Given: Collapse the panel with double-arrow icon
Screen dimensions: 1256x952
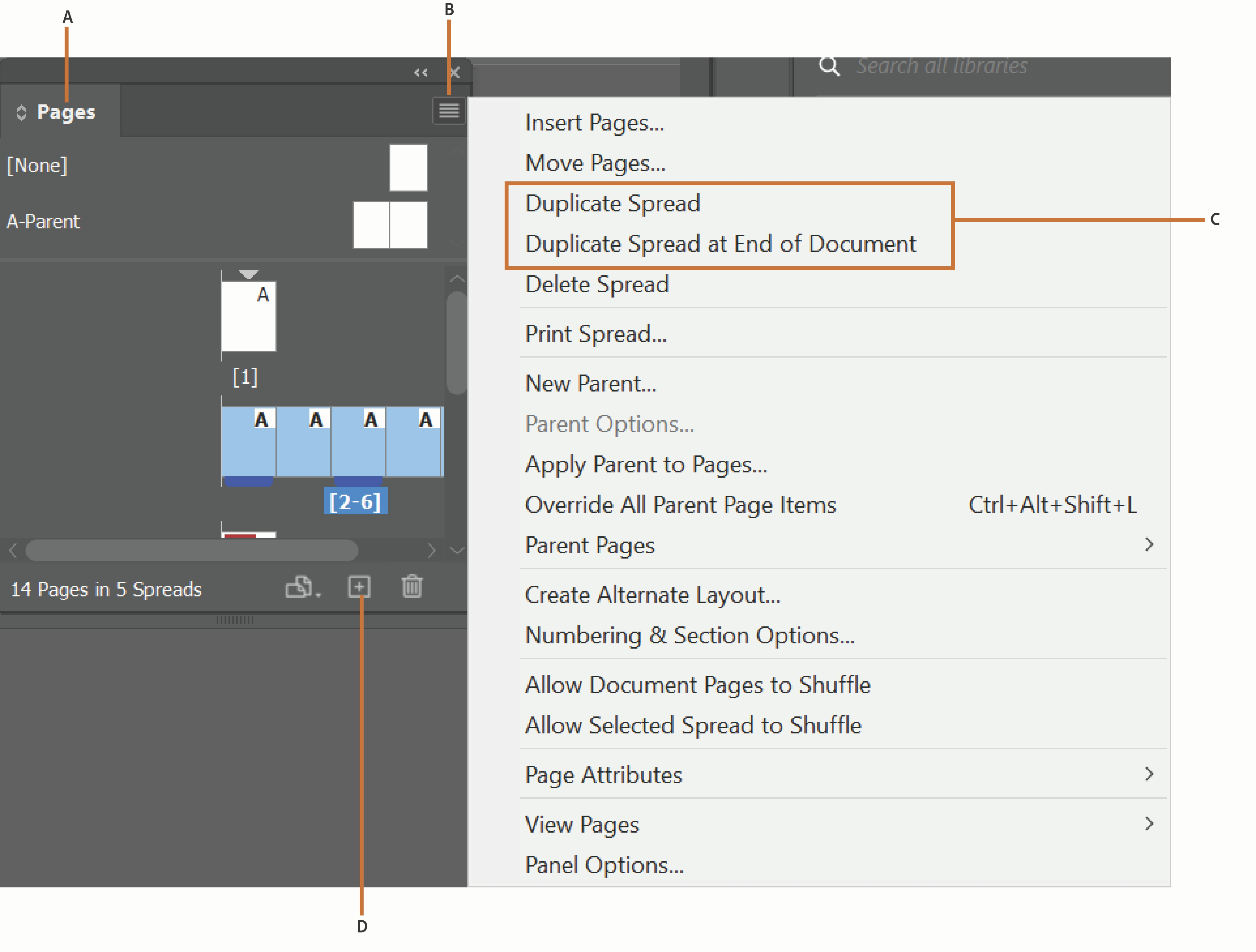Looking at the screenshot, I should [420, 73].
